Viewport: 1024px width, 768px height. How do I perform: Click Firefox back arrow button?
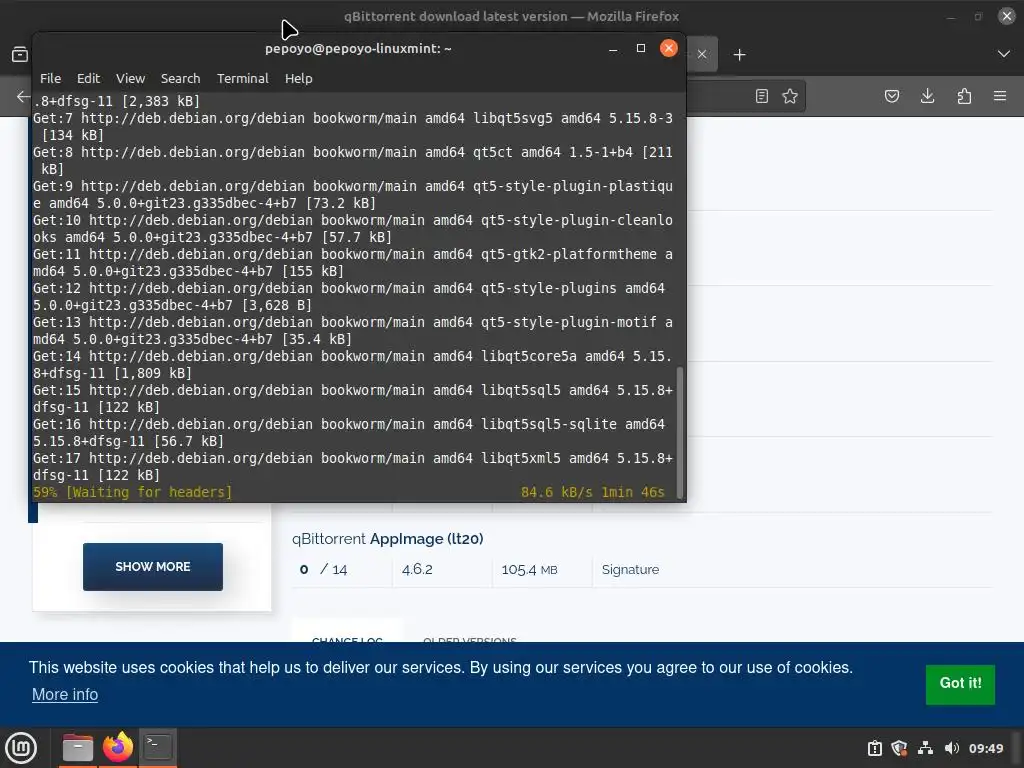tap(23, 97)
